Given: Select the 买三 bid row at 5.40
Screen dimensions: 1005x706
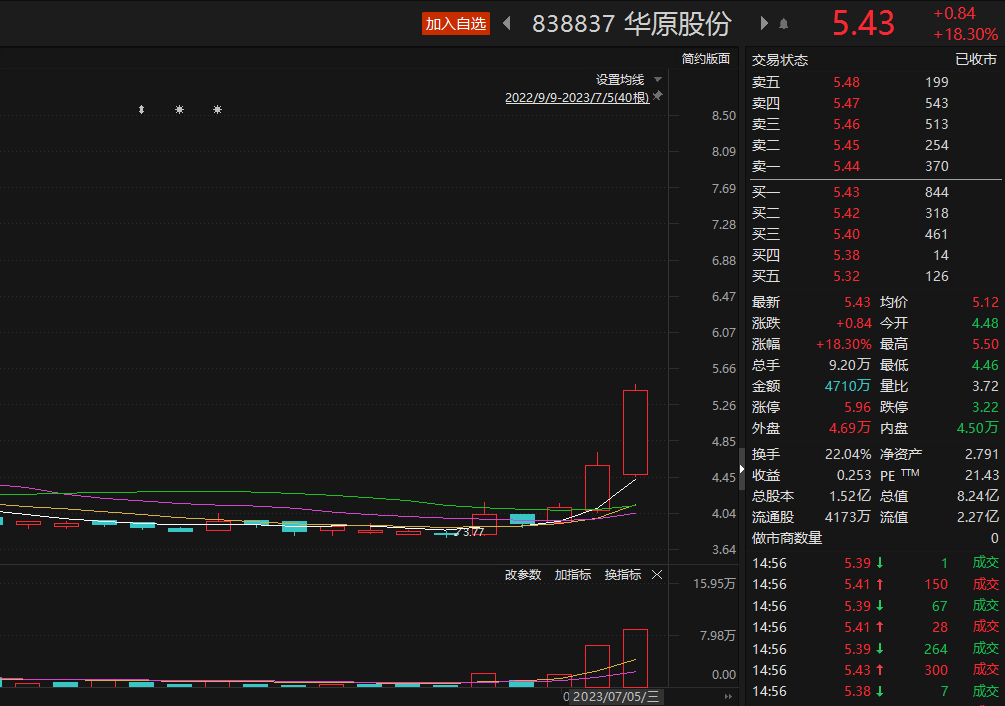Looking at the screenshot, I should coord(875,234).
